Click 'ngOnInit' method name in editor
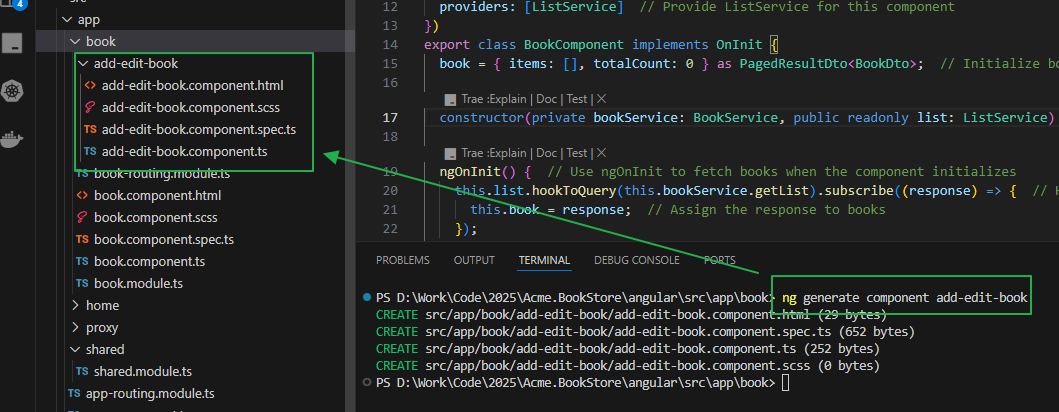This screenshot has height=412, width=1059. 470,172
